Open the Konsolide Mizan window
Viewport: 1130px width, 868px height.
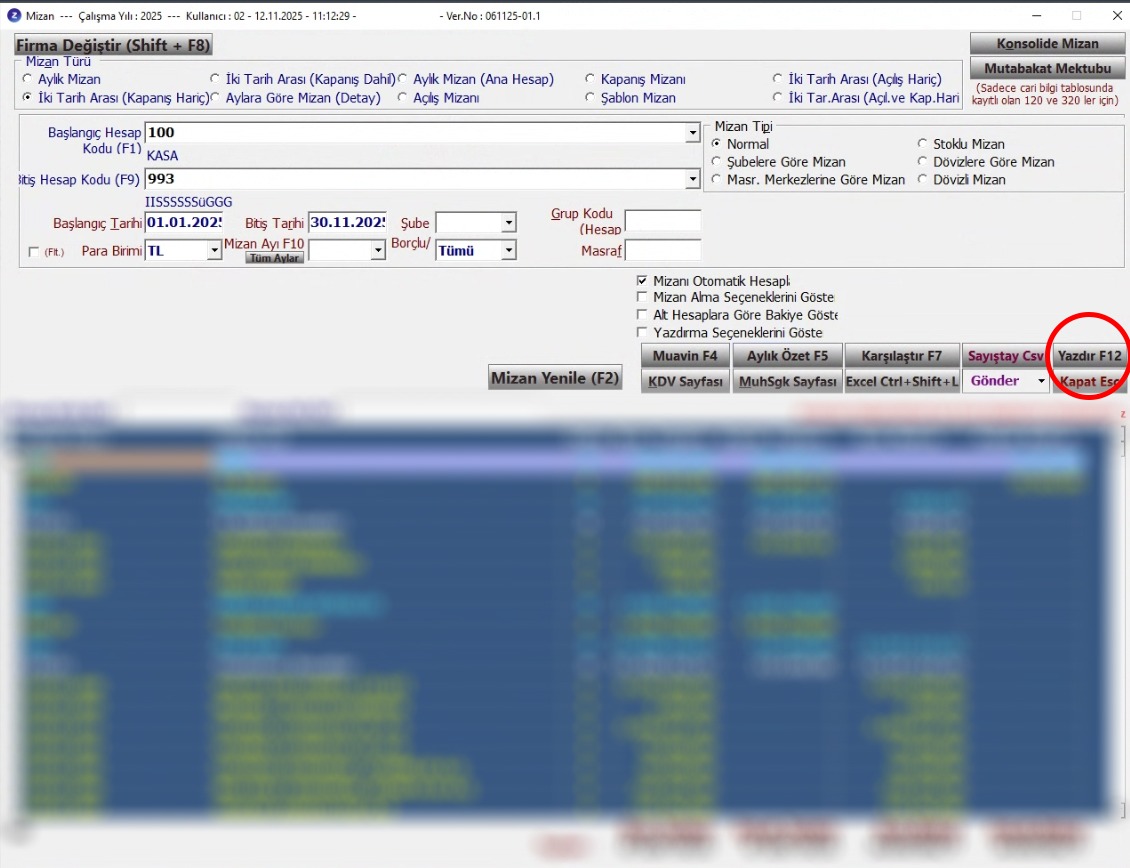coord(1047,44)
